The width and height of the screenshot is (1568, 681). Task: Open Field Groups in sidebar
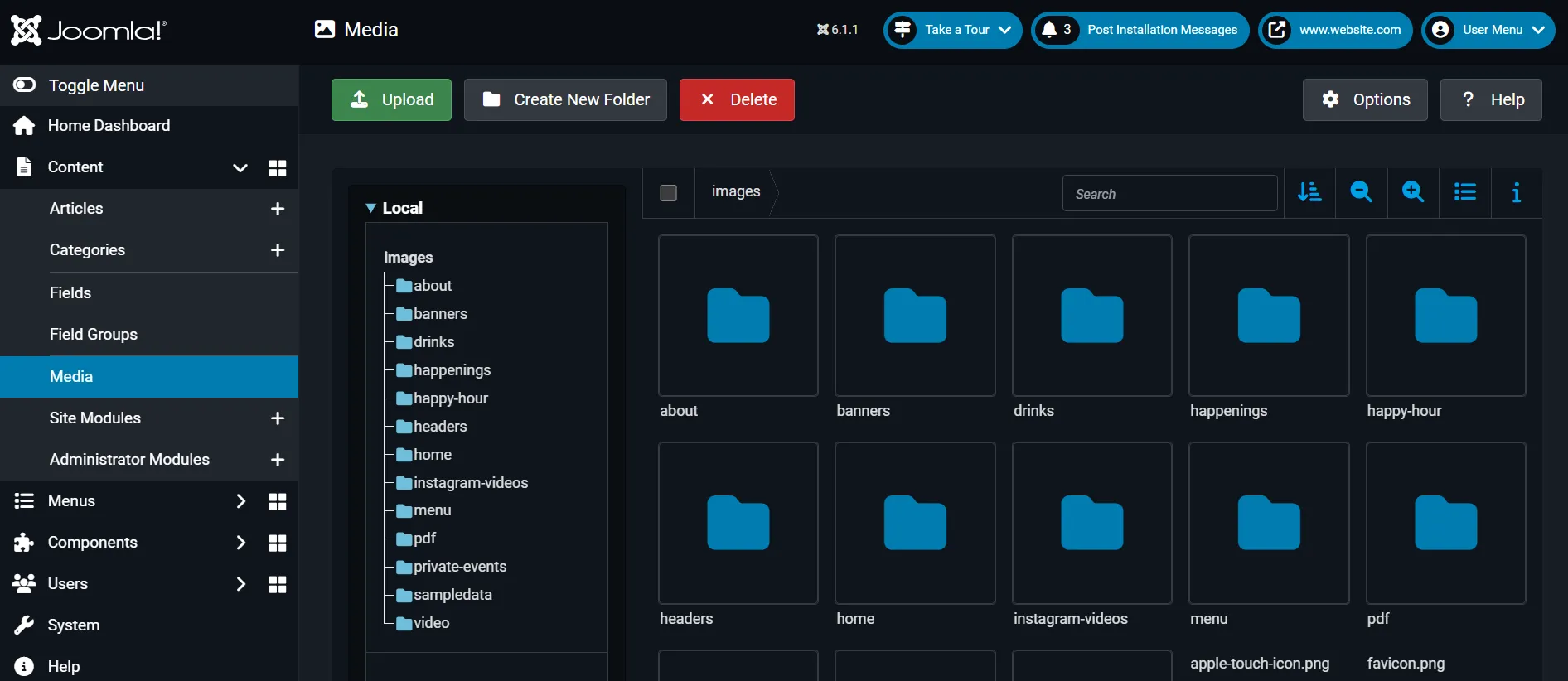coord(94,335)
